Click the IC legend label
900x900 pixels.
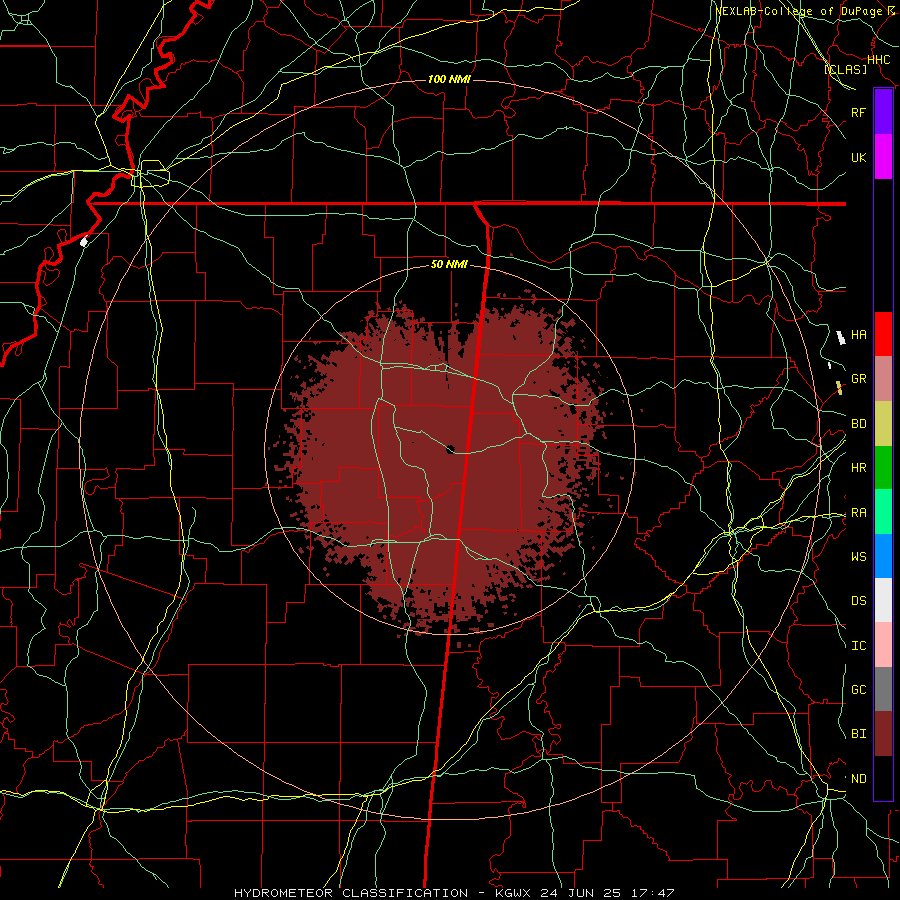click(858, 646)
